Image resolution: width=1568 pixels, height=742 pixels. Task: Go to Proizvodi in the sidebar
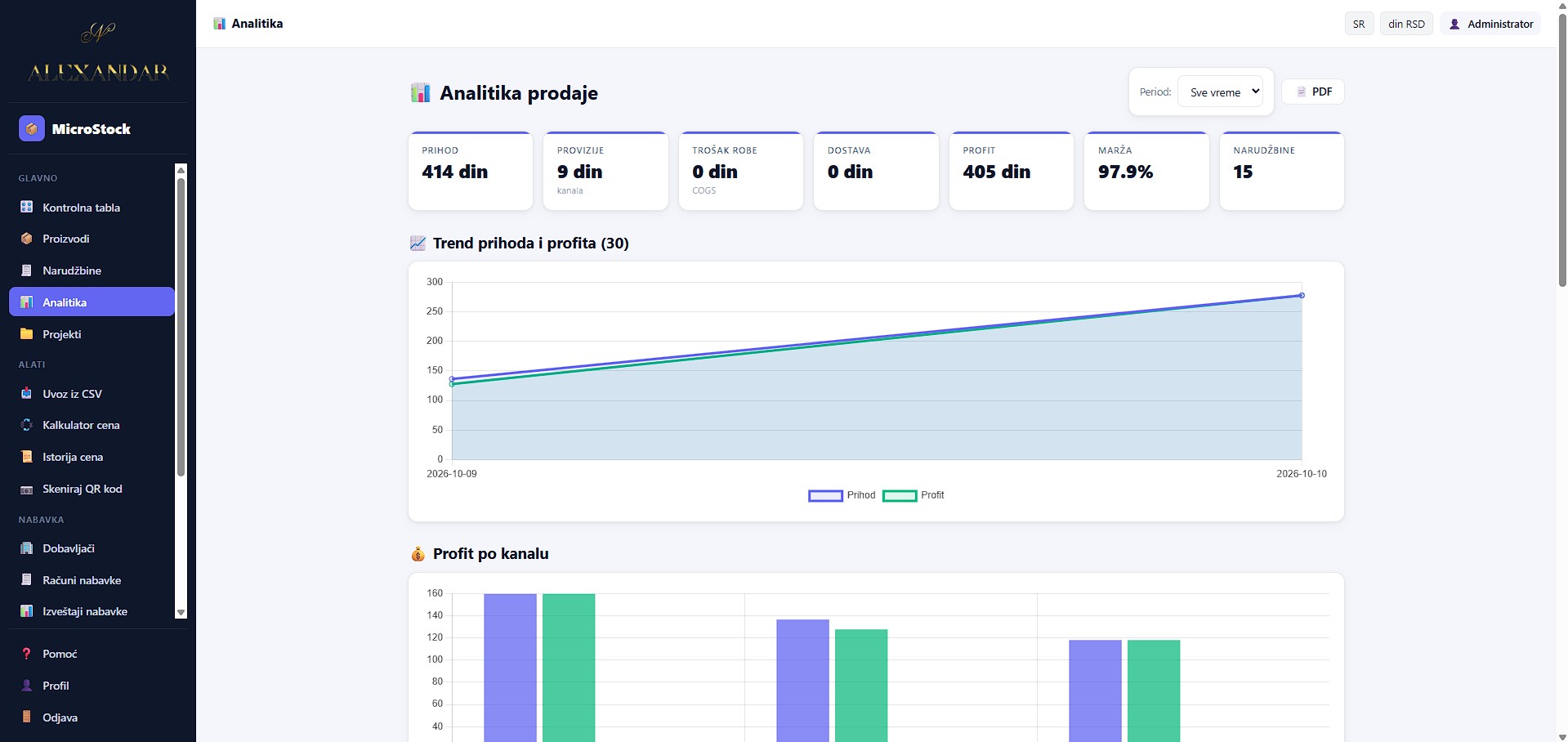pyautogui.click(x=92, y=239)
